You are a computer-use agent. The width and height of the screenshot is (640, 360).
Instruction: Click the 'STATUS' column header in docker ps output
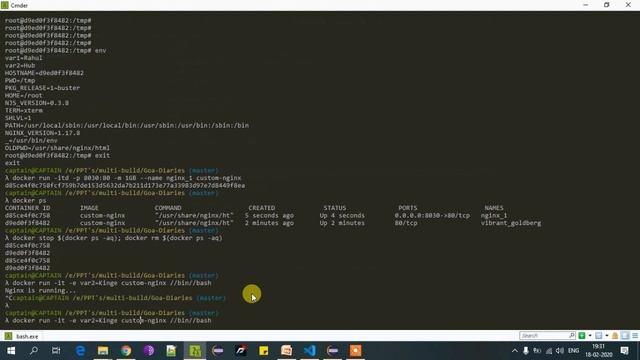(335, 208)
